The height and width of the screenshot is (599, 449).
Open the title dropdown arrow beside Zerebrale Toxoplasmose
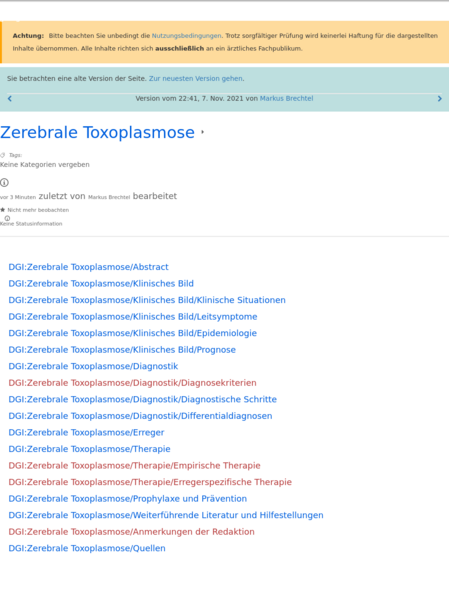(203, 132)
